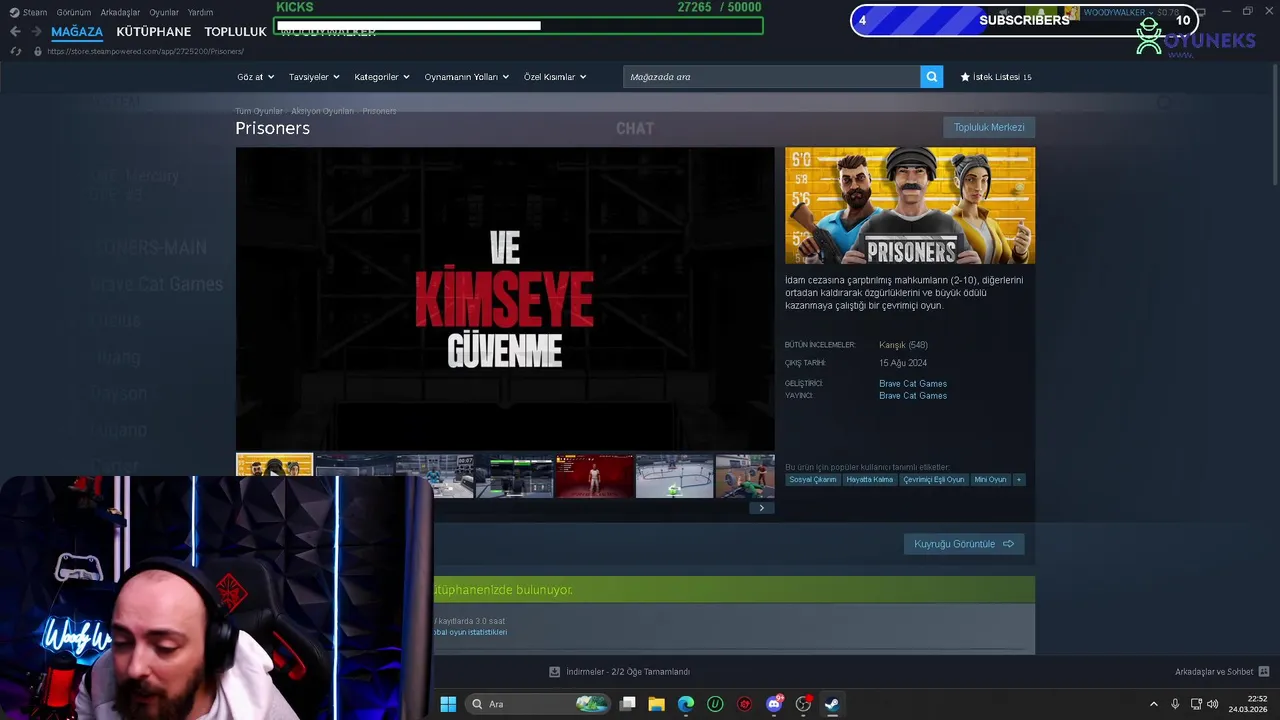Click the padlock icon beside the URL
This screenshot has height=720, width=1280.
click(38, 51)
